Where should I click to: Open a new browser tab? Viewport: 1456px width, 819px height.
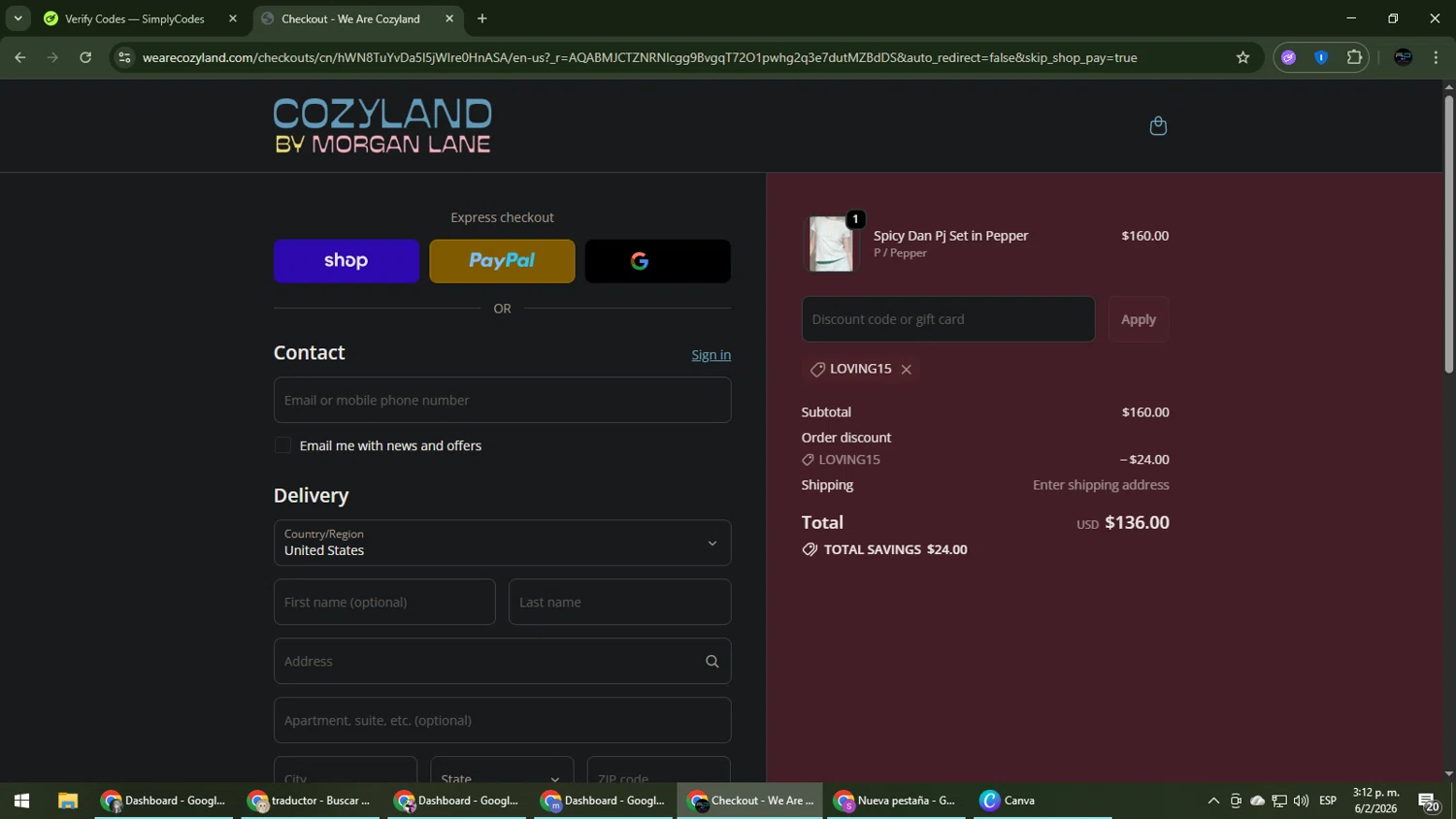[x=481, y=18]
